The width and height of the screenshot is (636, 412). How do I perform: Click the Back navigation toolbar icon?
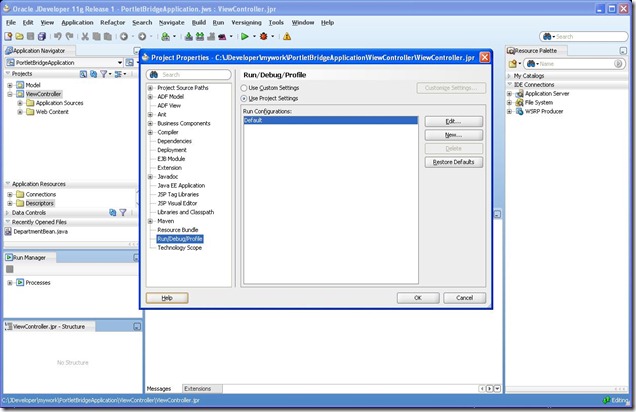[124, 36]
